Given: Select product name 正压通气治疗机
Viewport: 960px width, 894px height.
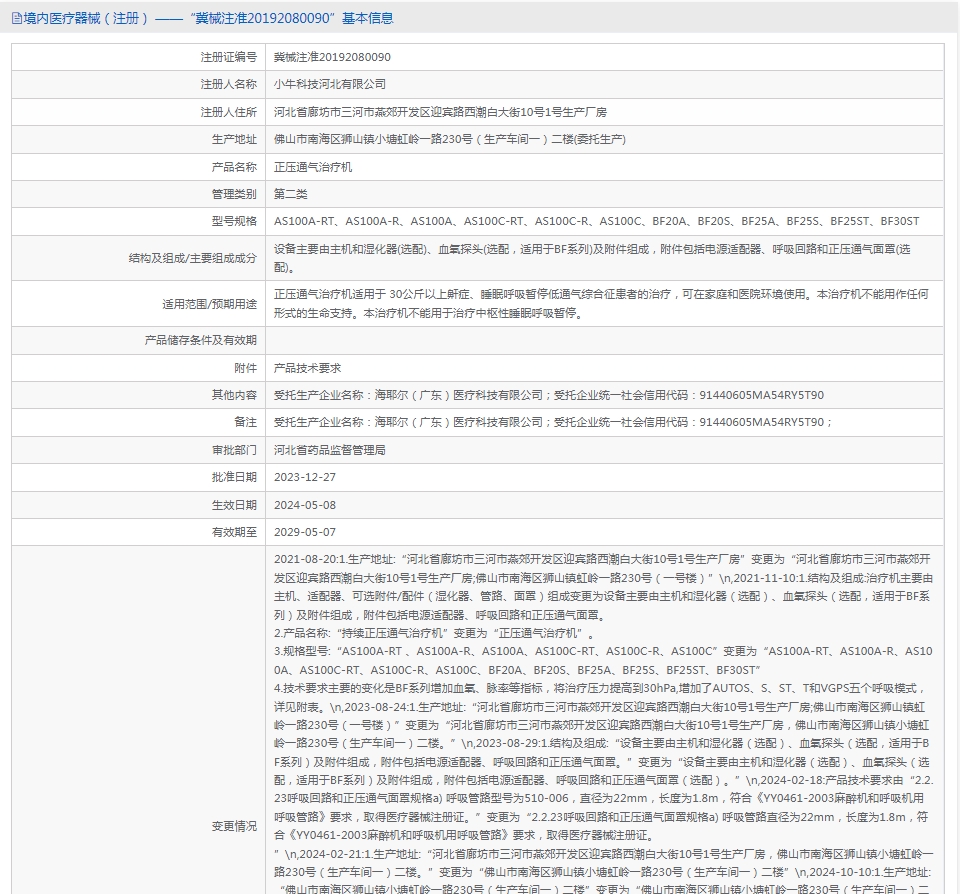Looking at the screenshot, I should 313,167.
